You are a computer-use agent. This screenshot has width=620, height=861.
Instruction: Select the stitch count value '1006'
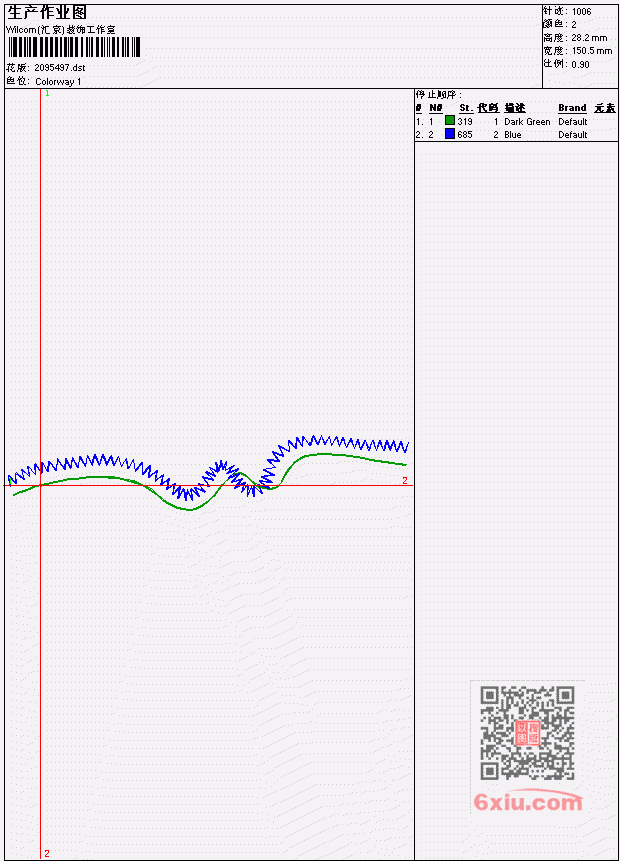tap(582, 12)
